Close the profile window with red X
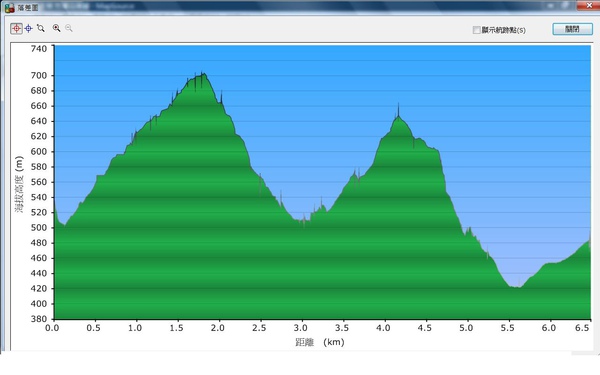The height and width of the screenshot is (375, 600). [x=590, y=5]
